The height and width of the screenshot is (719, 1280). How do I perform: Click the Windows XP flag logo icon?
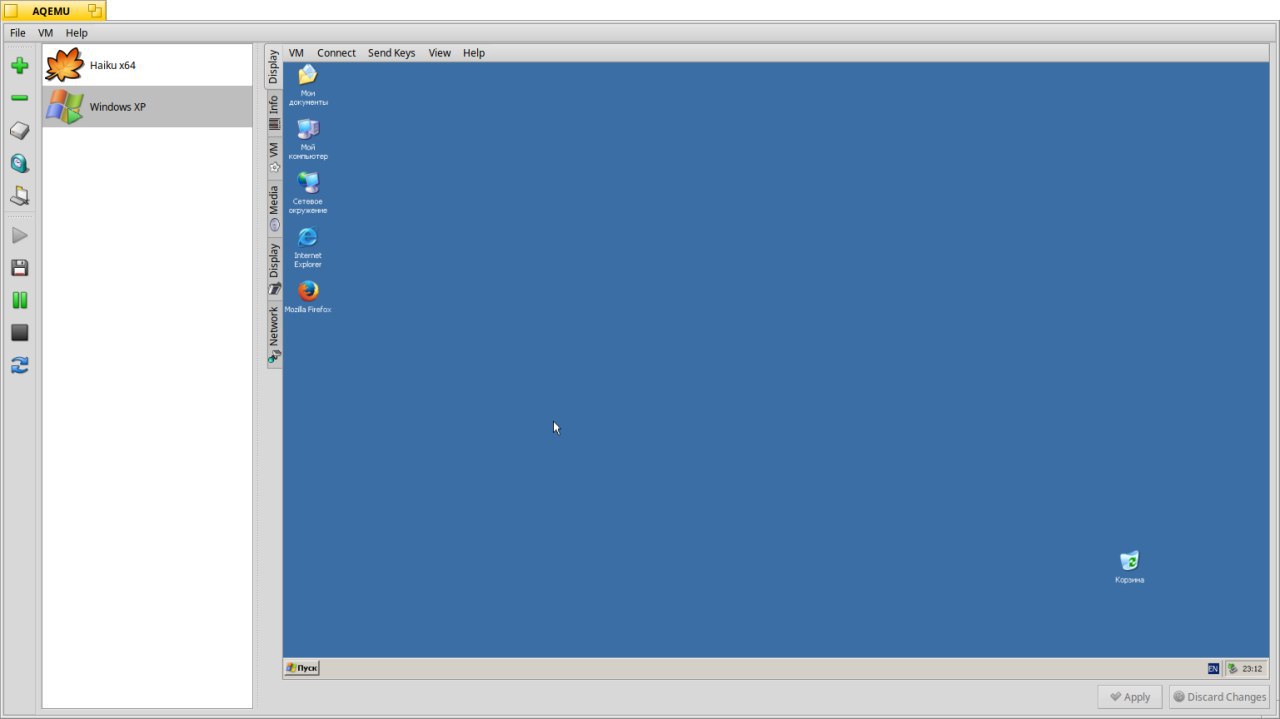point(64,106)
